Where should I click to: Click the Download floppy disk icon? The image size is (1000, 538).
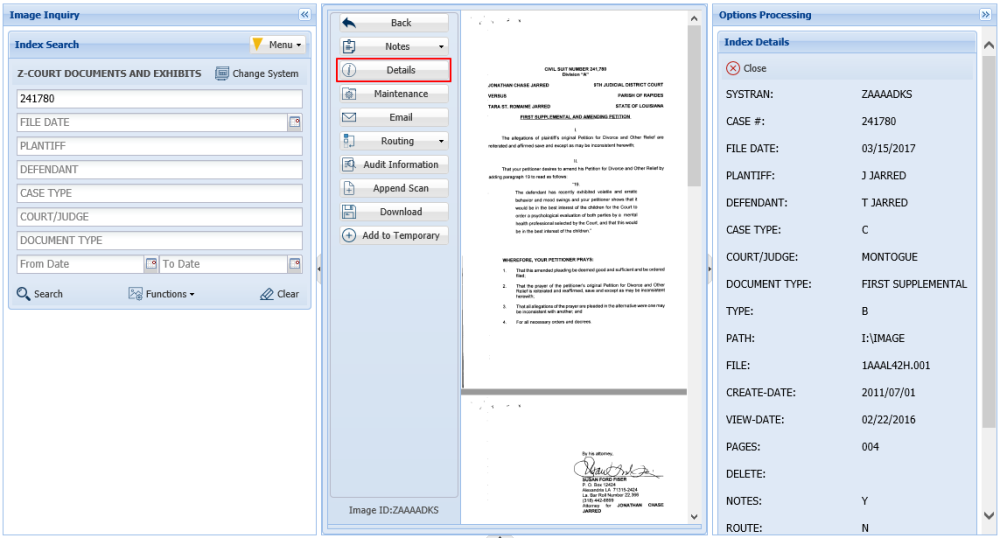tap(349, 212)
